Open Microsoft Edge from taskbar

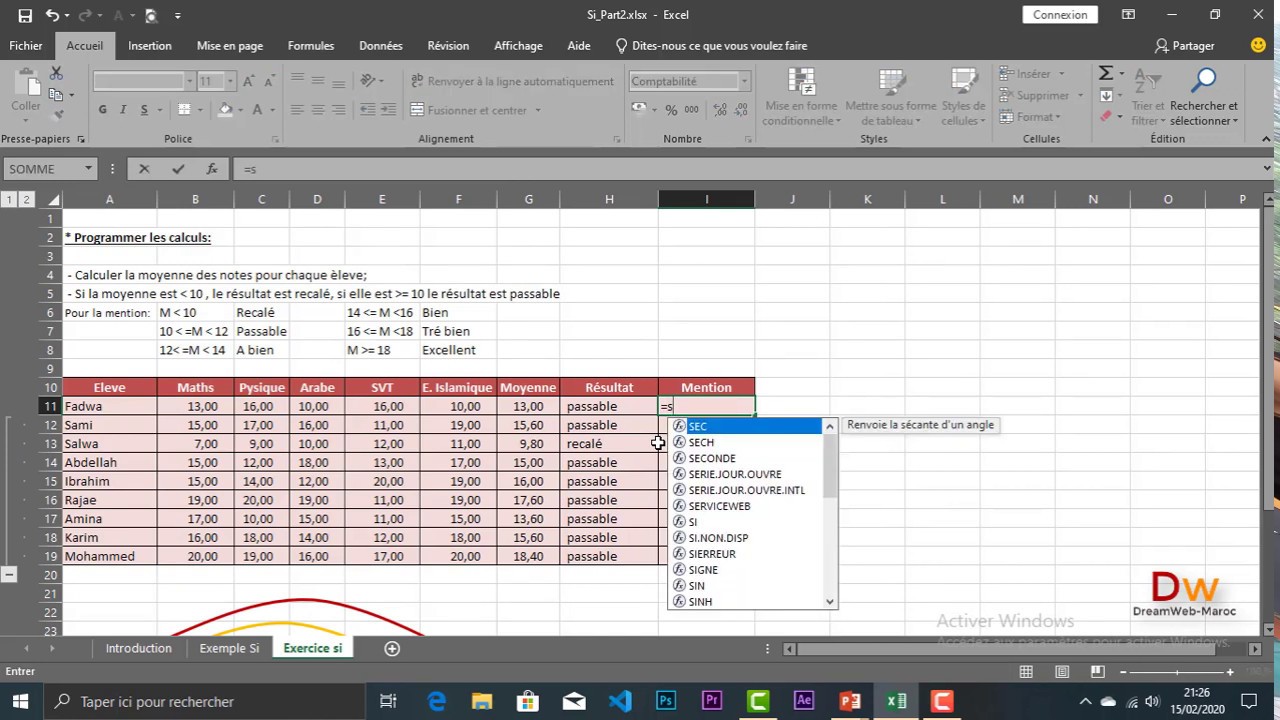437,701
